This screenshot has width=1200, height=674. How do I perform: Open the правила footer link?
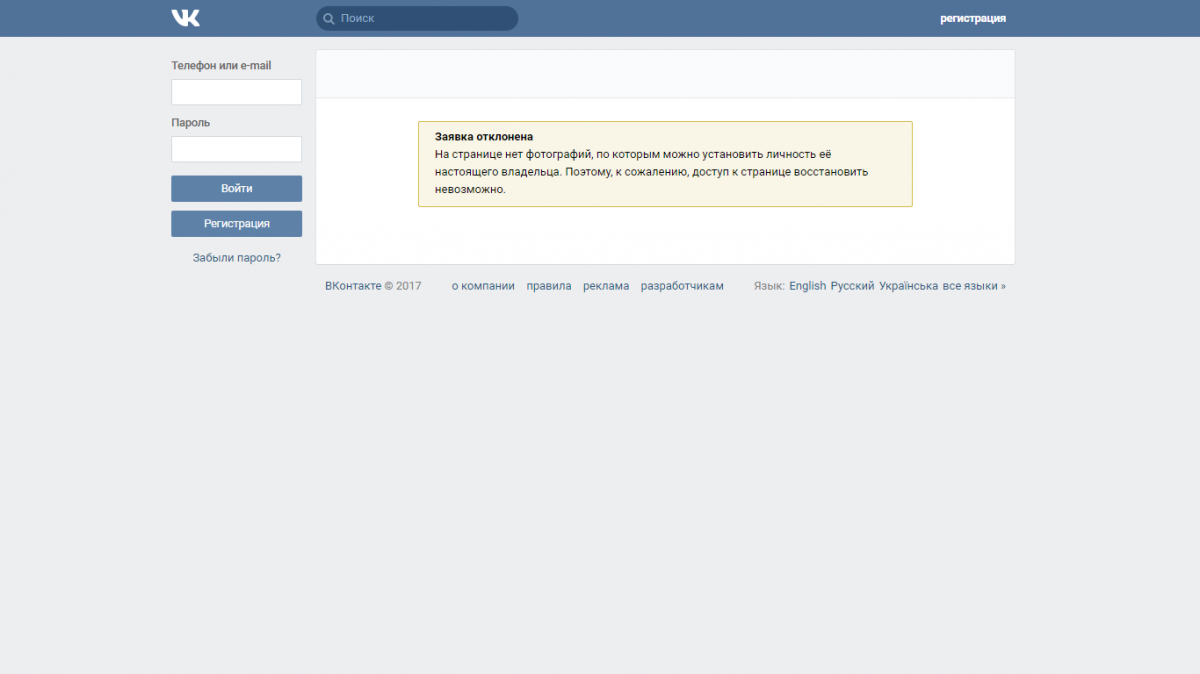(x=549, y=286)
